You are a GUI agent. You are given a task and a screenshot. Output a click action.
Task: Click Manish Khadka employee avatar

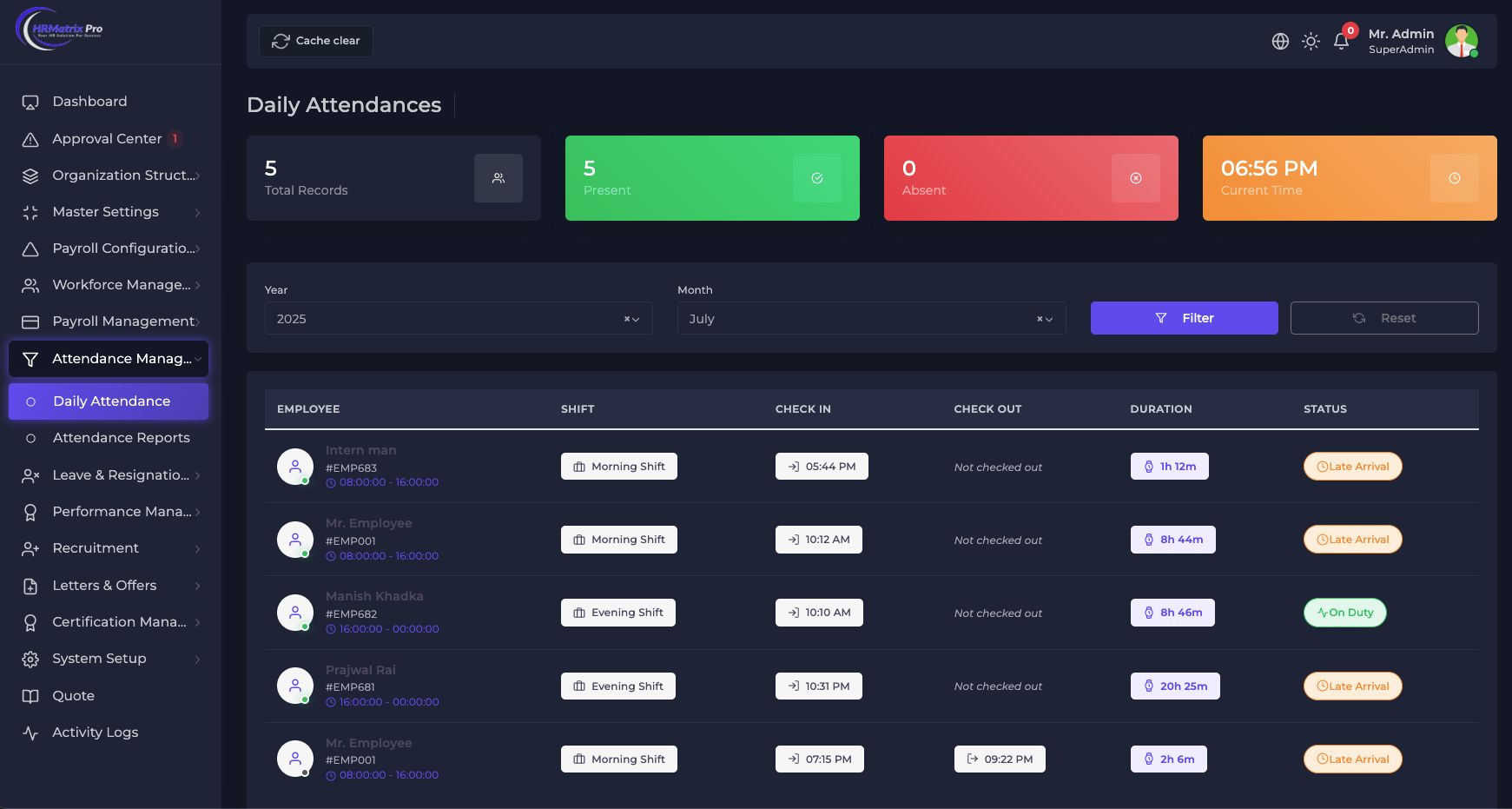pos(295,613)
